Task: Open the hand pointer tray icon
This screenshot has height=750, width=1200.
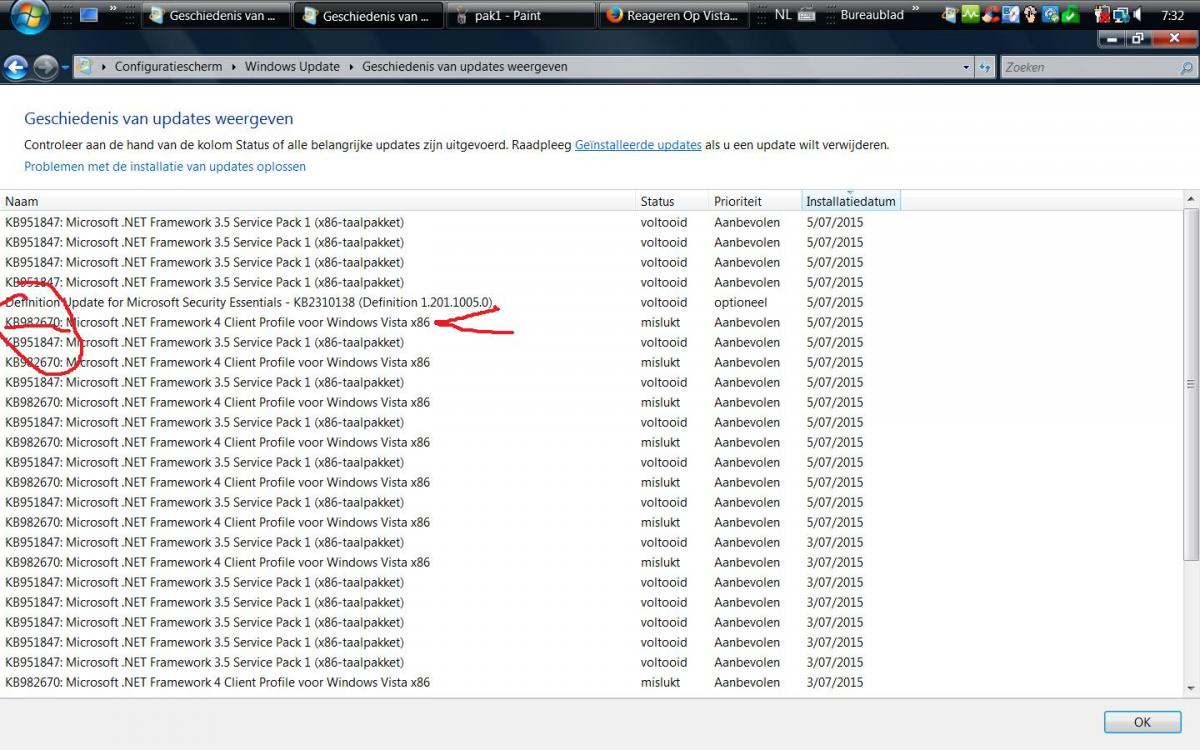Action: [1030, 15]
